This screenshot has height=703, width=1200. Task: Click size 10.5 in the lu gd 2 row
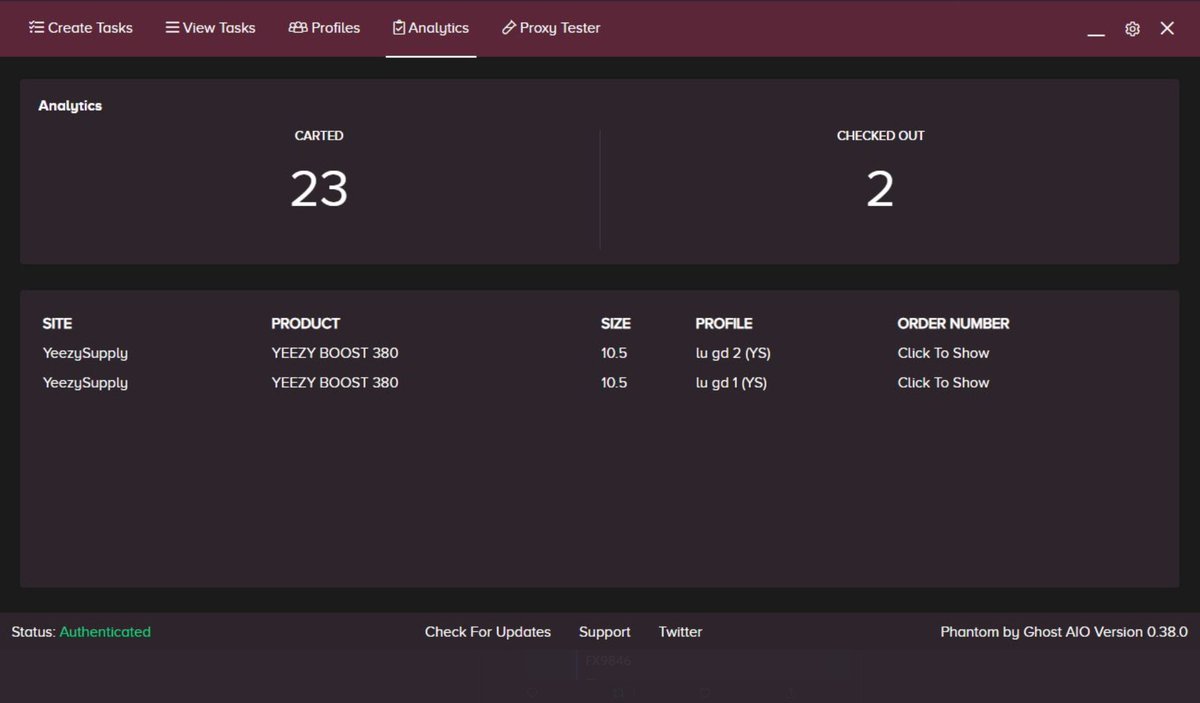614,353
